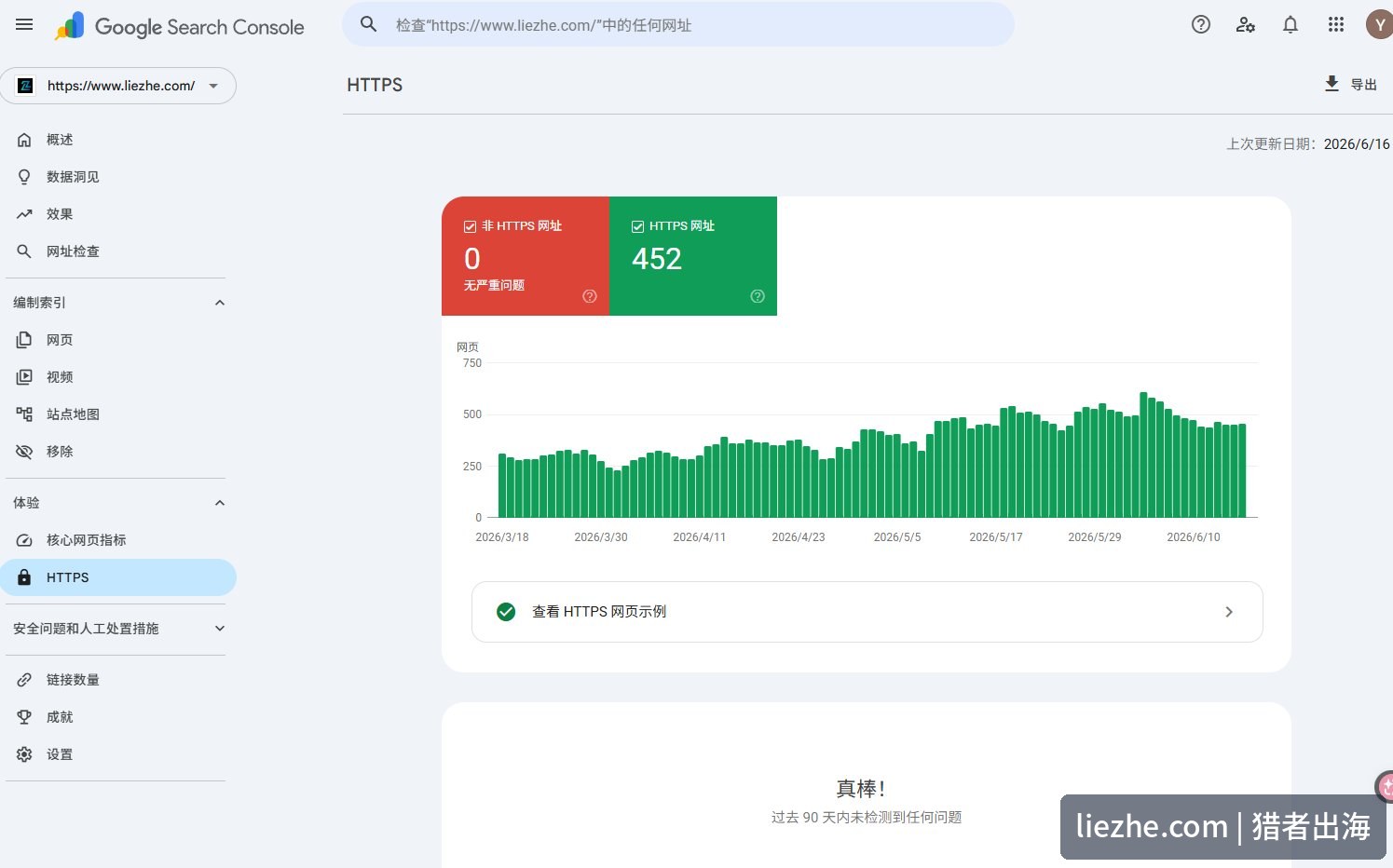Image resolution: width=1393 pixels, height=868 pixels.
Task: Open the Y account avatar
Action: pyautogui.click(x=1380, y=25)
